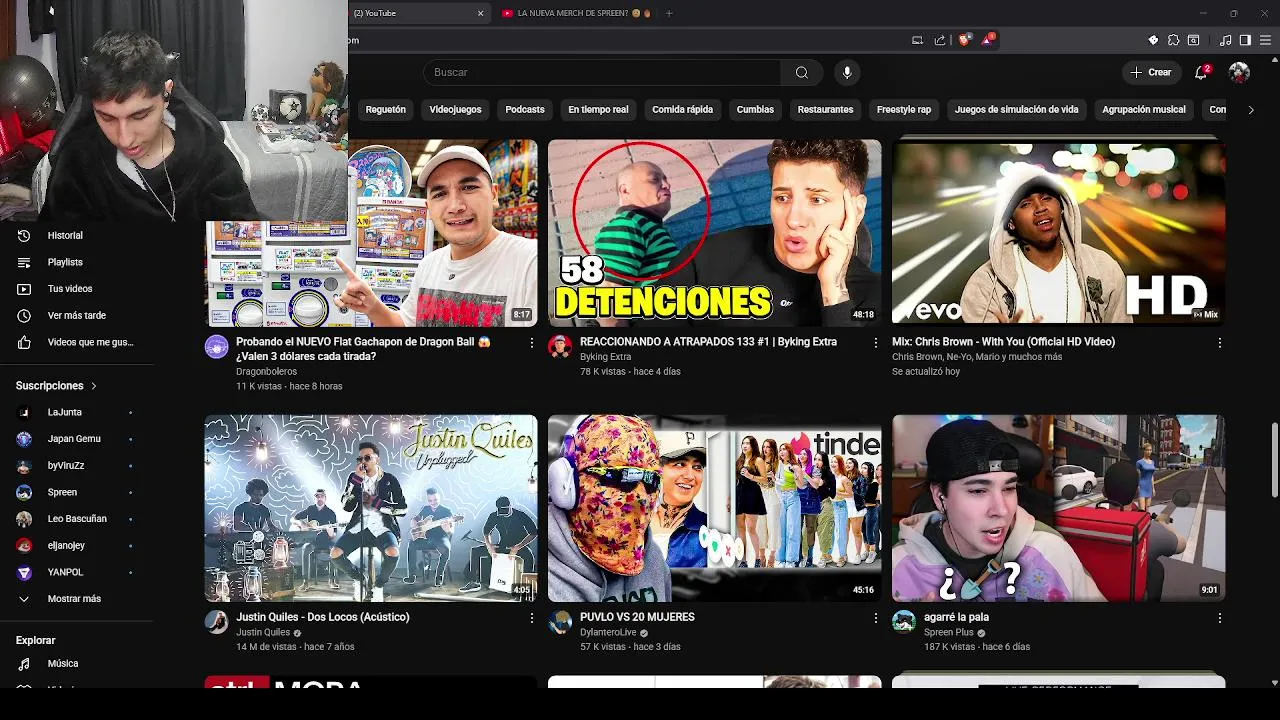Open options for PUVLO VS 20 MUJERES
This screenshot has height=720, width=1280.
[x=875, y=618]
